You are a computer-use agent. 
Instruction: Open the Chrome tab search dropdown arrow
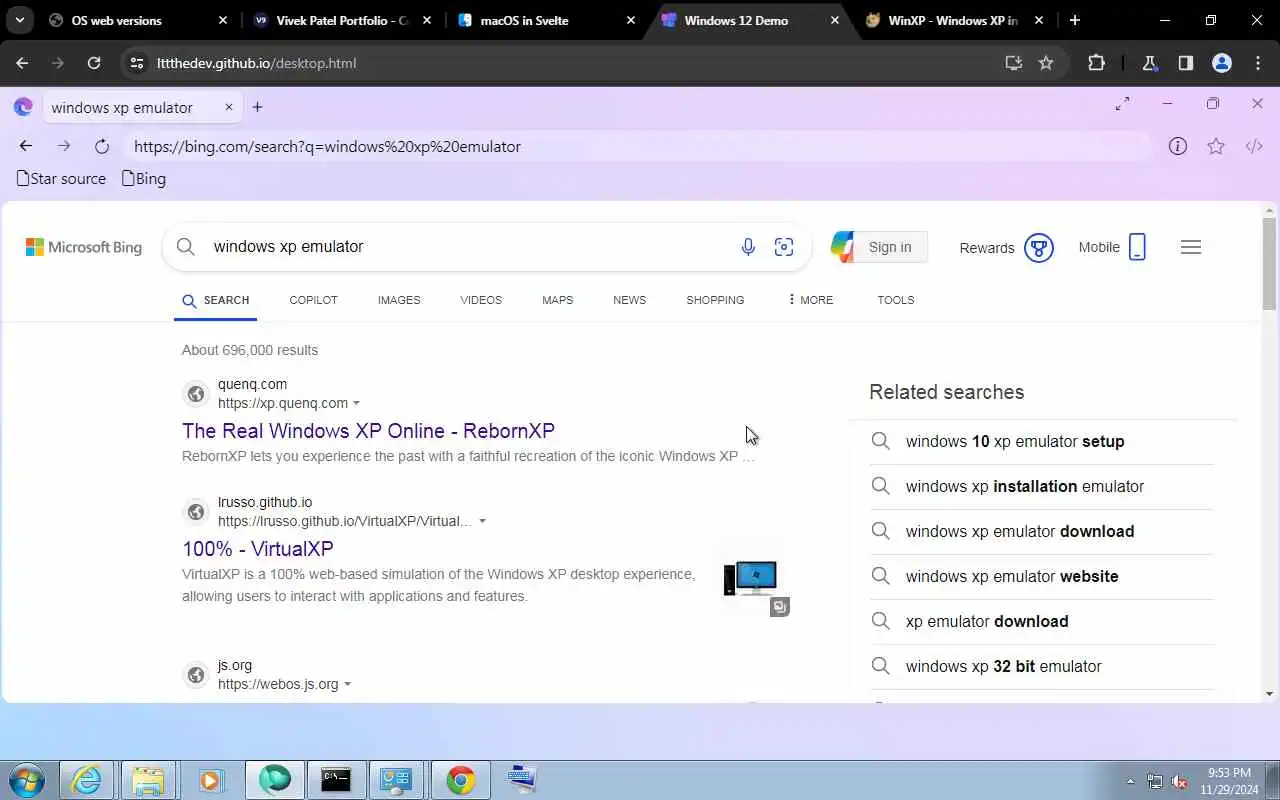(x=19, y=20)
